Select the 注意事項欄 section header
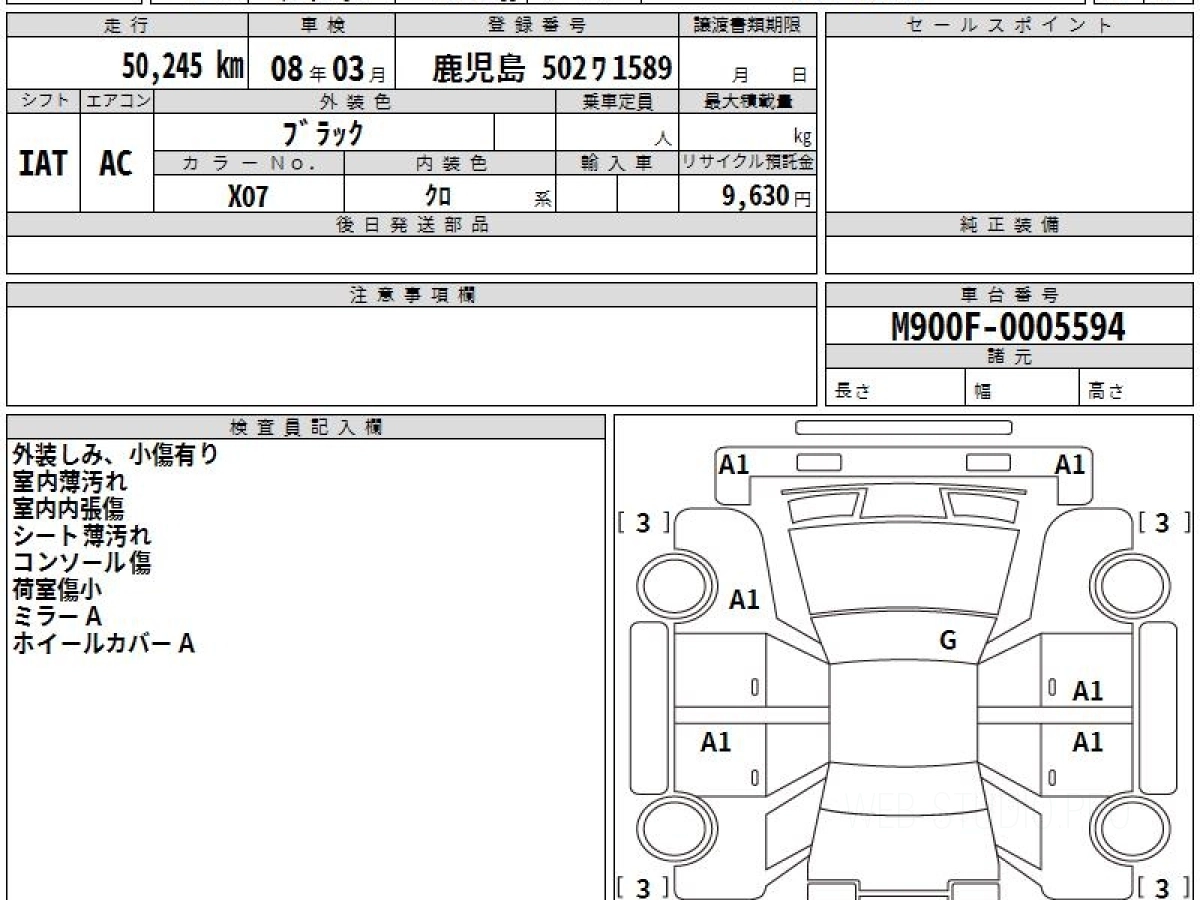Viewport: 1200px width, 900px height. point(411,295)
